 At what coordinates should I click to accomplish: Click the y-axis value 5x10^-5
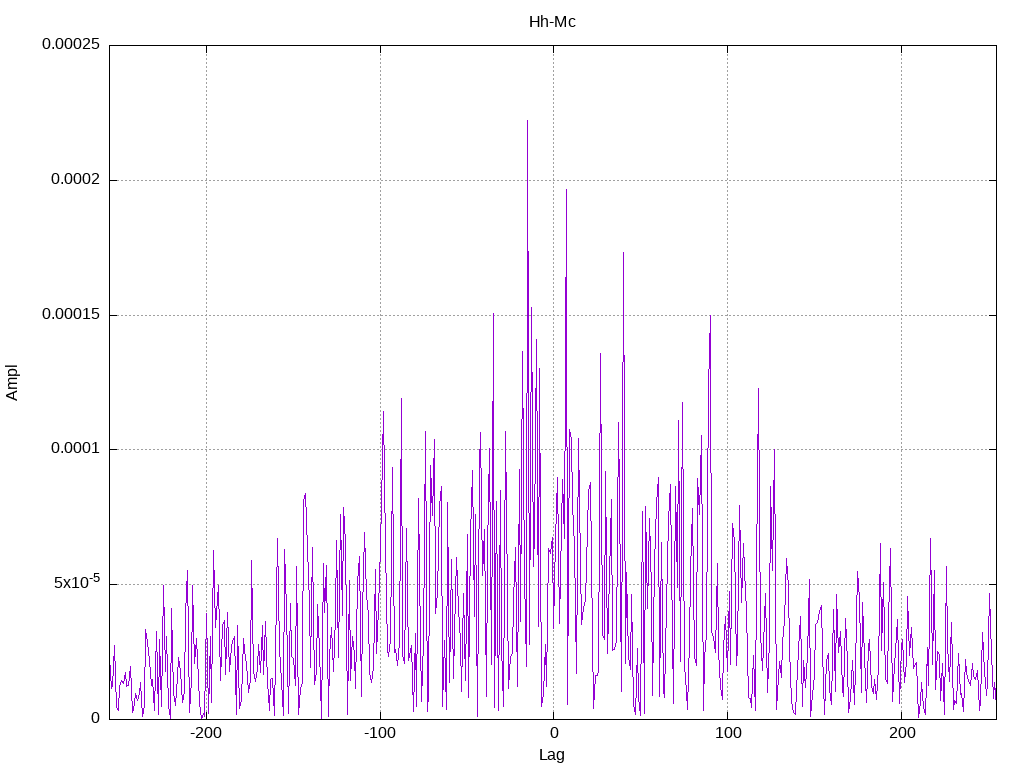coord(77,581)
